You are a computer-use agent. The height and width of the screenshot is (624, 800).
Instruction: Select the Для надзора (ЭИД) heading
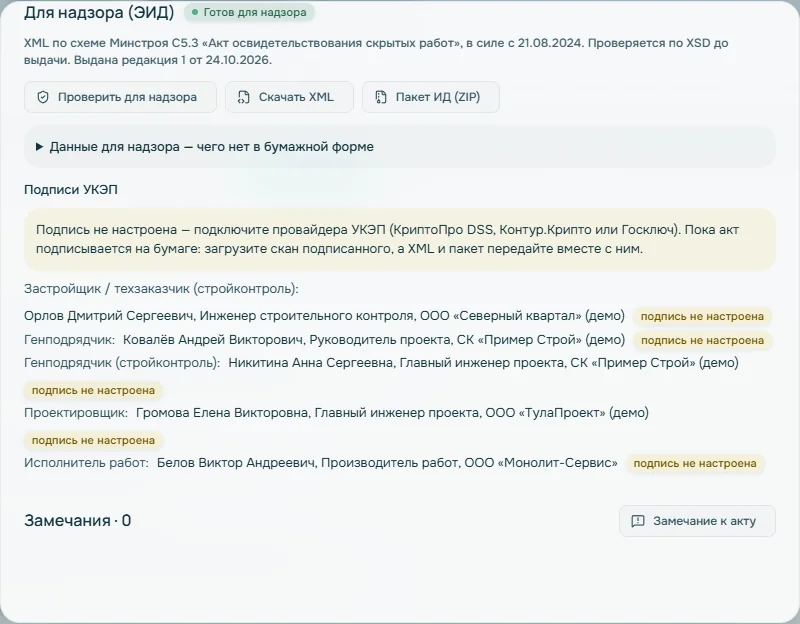99,12
